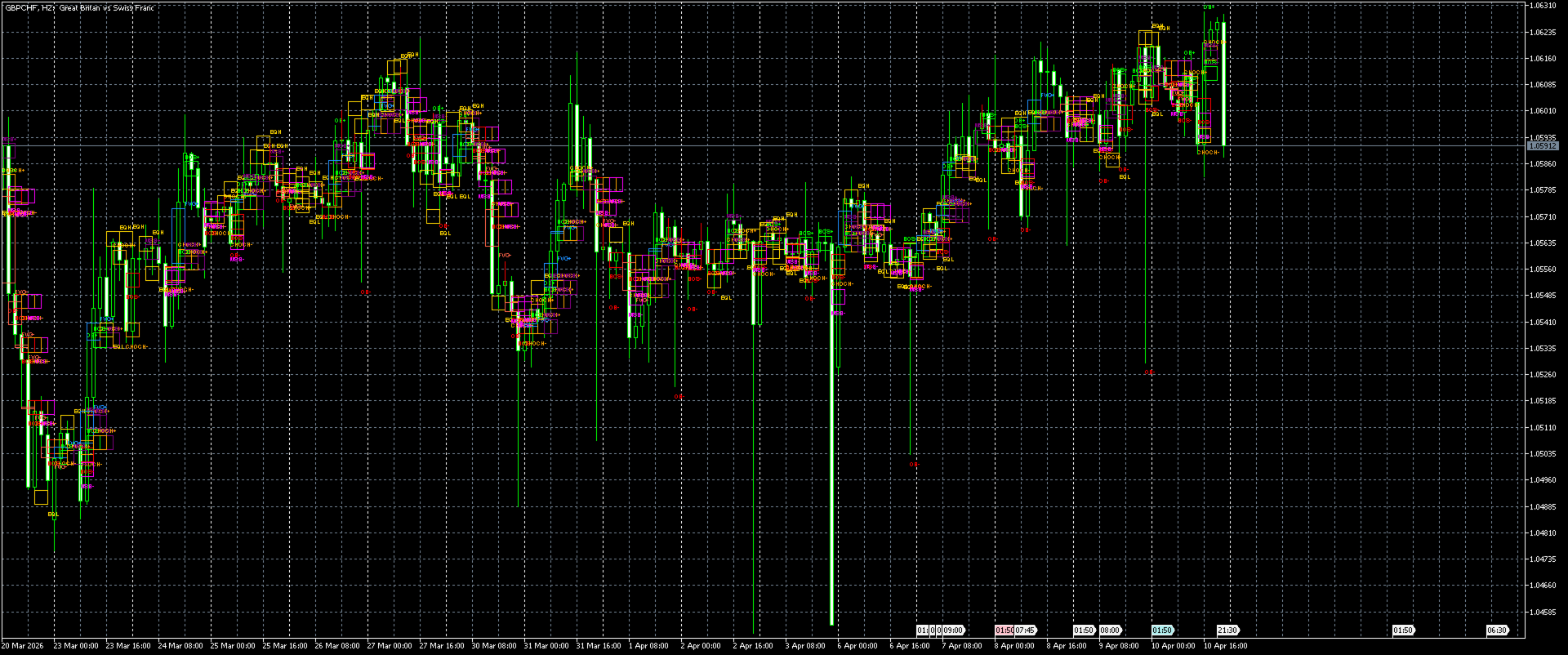Select the 1.04735 price label

point(1543,559)
